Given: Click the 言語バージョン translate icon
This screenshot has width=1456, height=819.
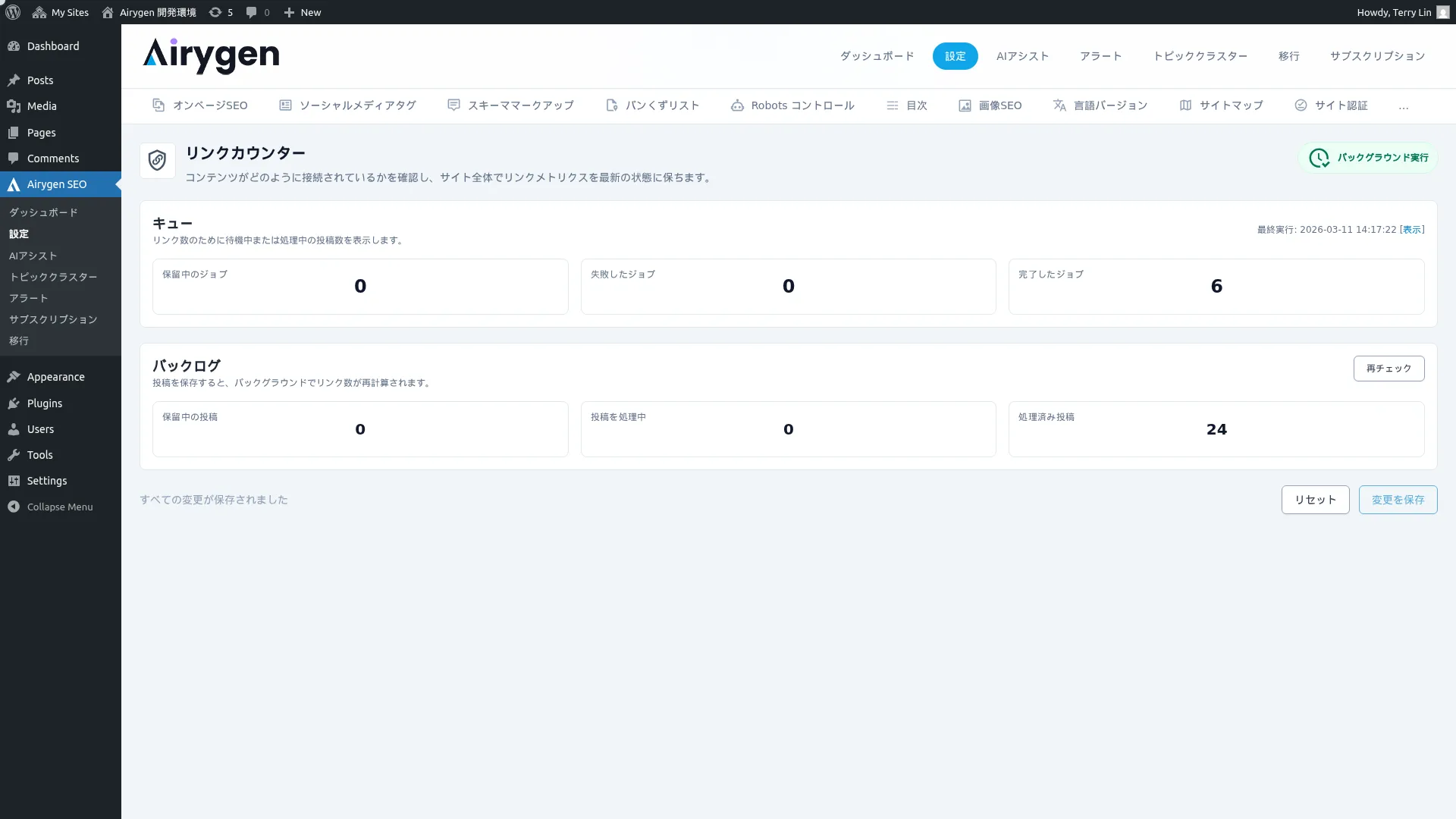Looking at the screenshot, I should click(x=1059, y=105).
